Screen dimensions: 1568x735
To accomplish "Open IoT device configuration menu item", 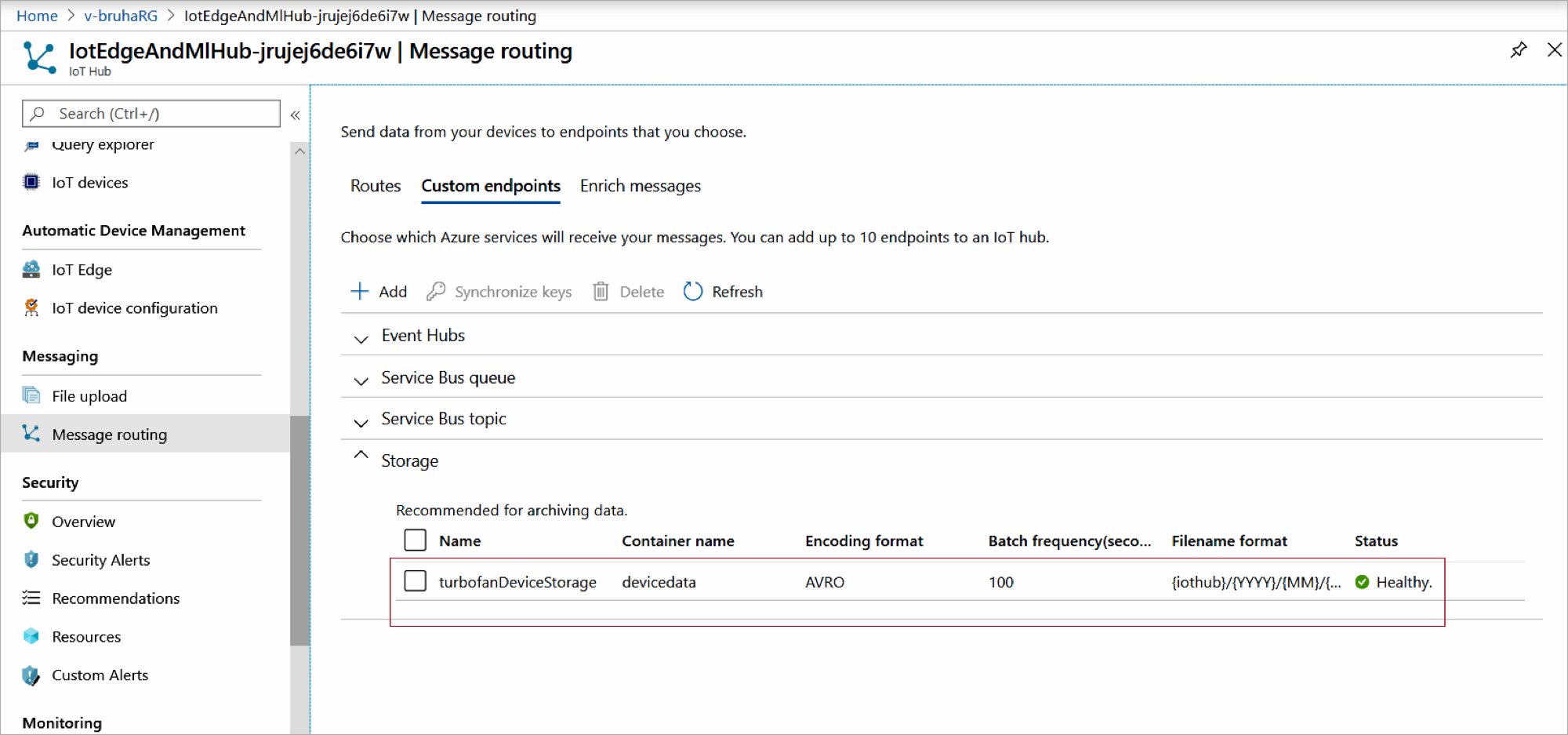I will coord(135,308).
